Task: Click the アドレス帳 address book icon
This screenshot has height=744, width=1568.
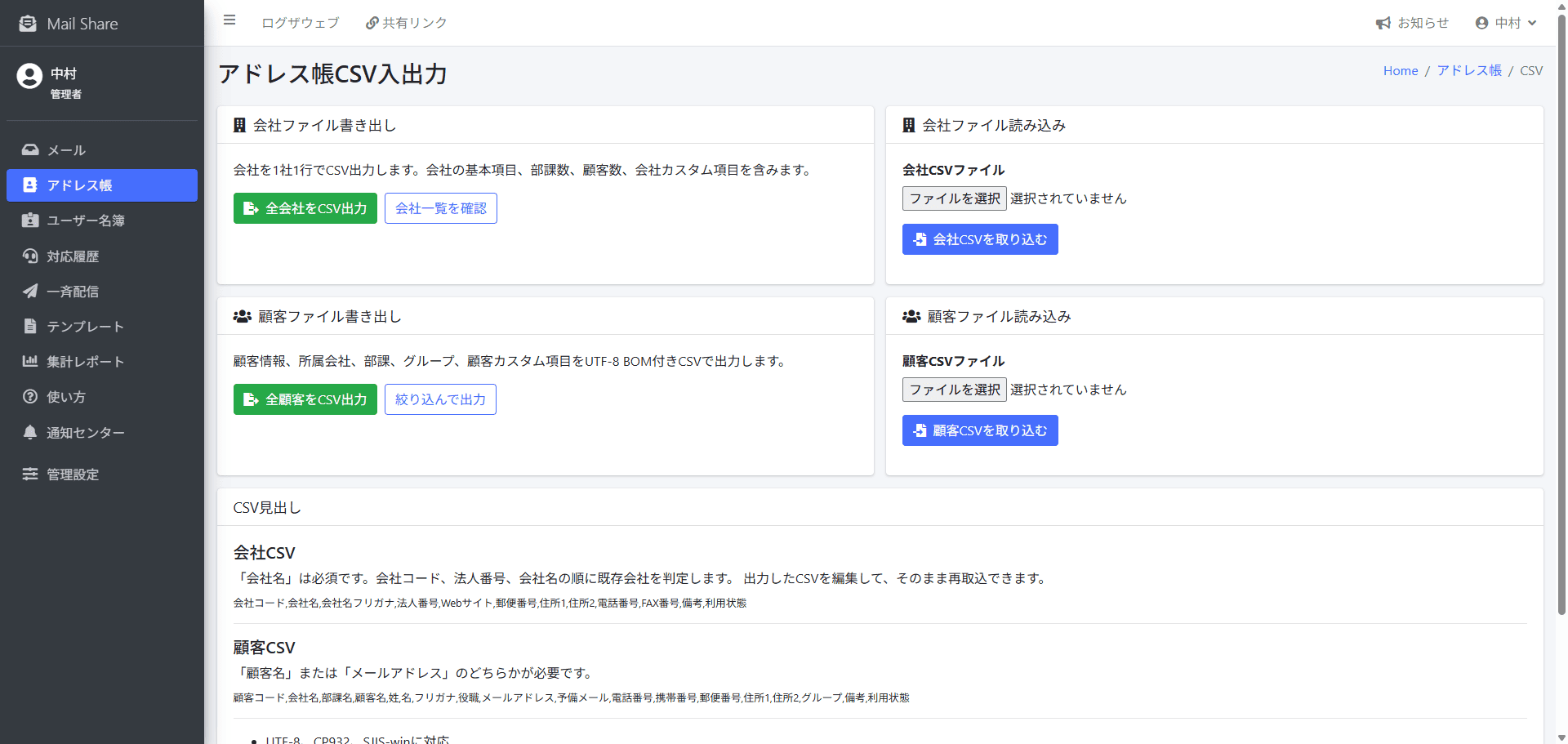Action: click(30, 185)
